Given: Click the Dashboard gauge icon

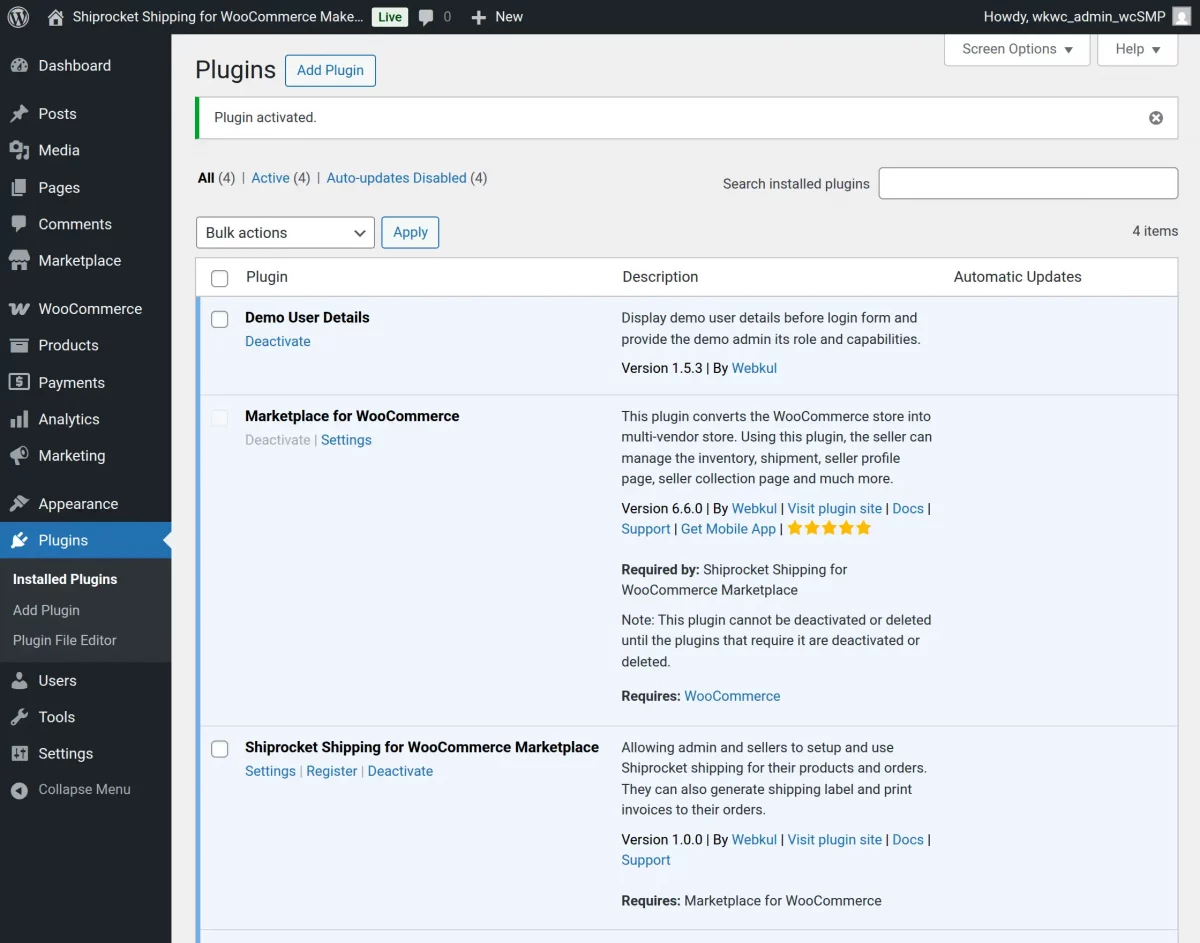Looking at the screenshot, I should click(19, 65).
